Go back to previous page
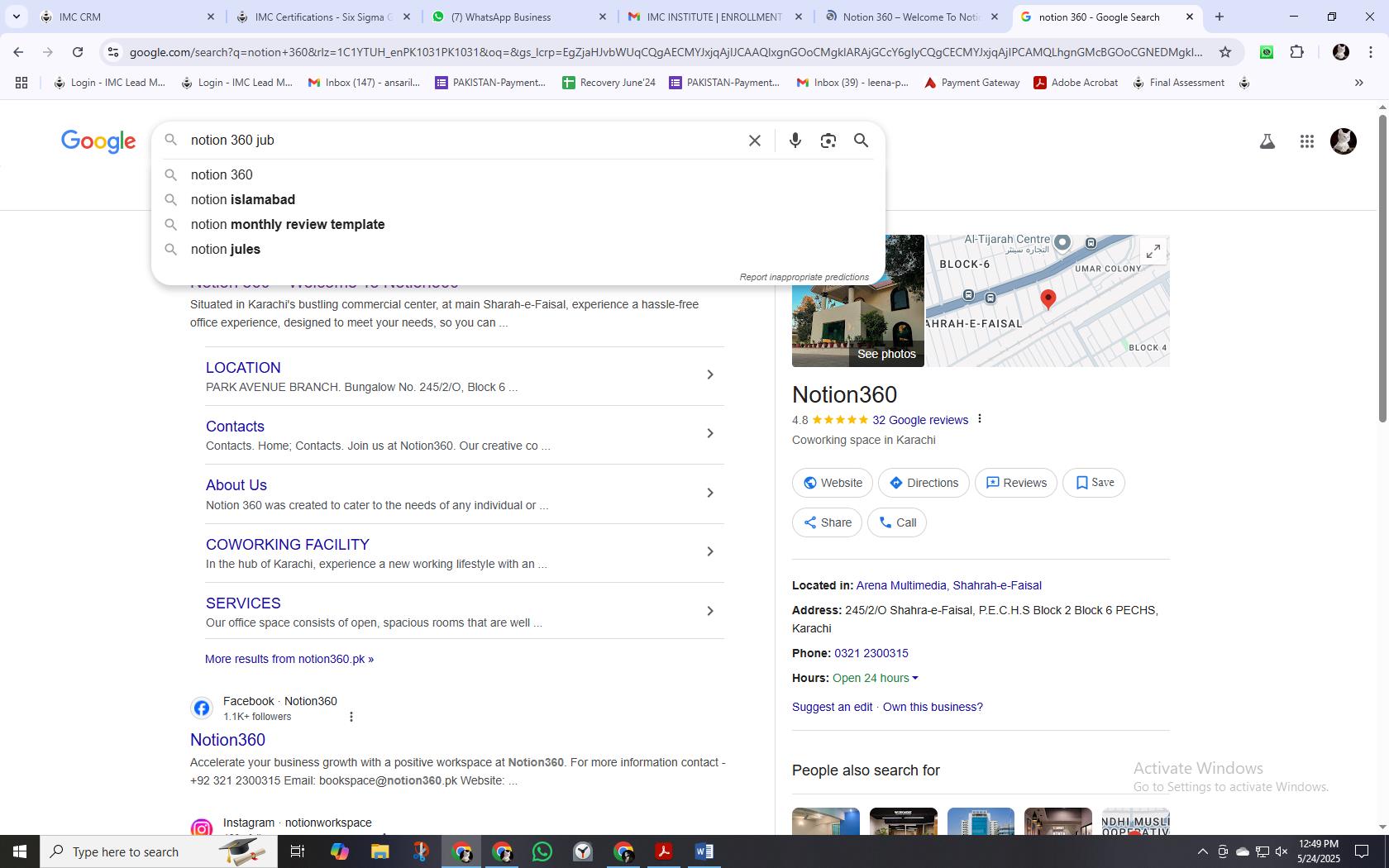 tap(18, 52)
